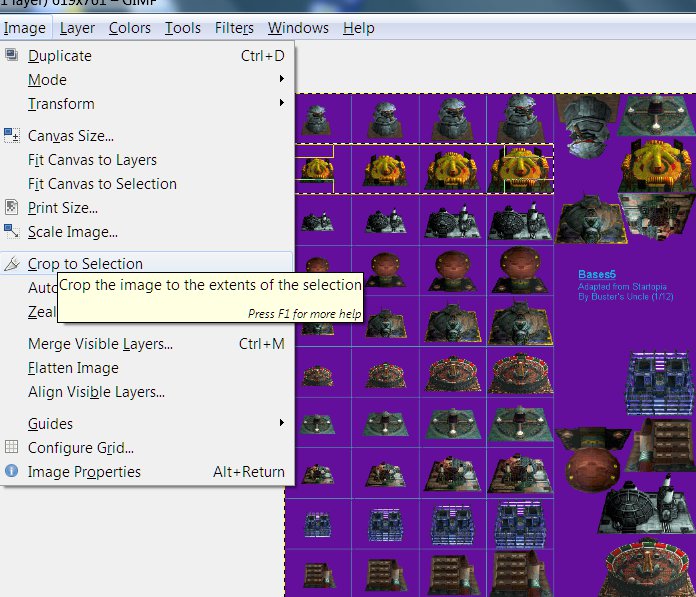Expand the Mode submenu

coord(146,79)
